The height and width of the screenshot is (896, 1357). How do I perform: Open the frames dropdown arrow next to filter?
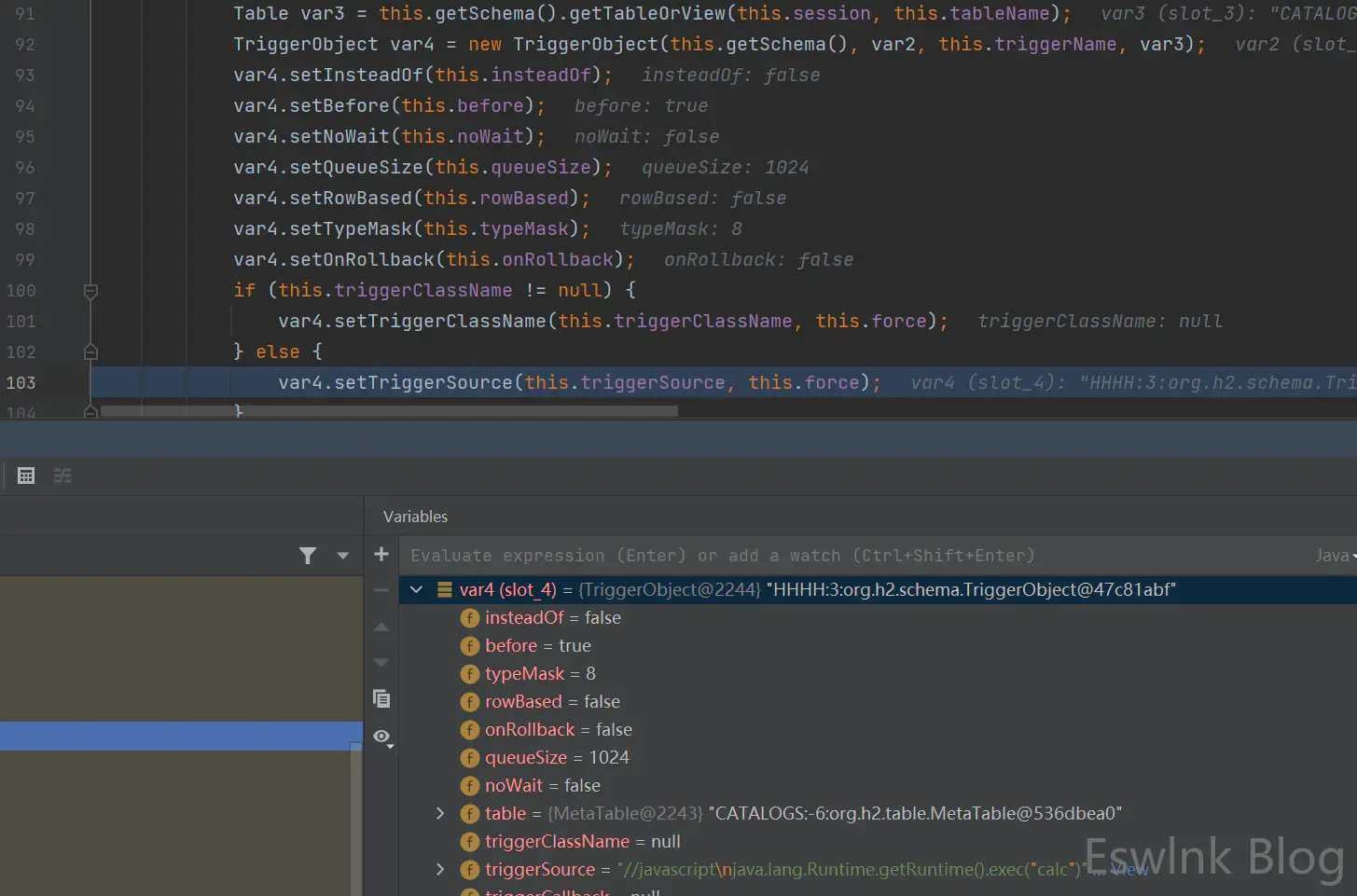(x=342, y=556)
